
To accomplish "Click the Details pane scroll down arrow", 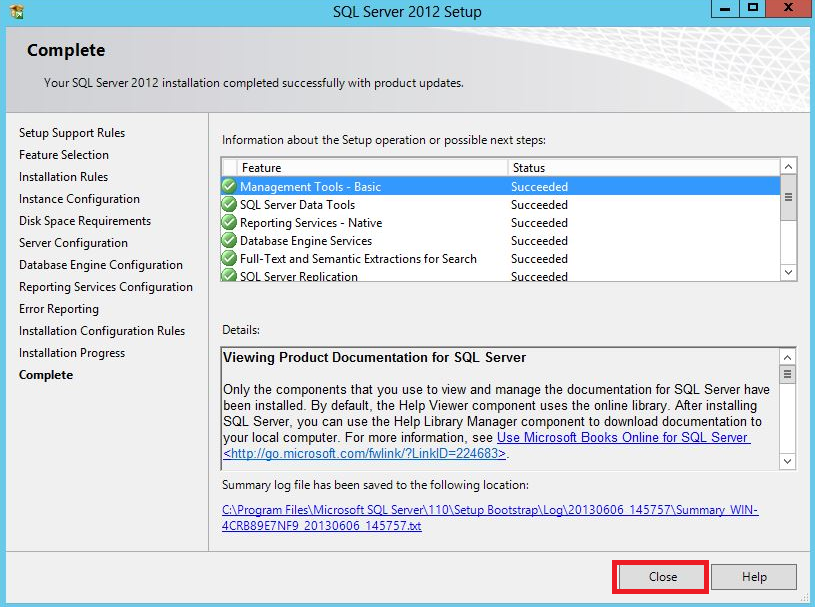I will tap(787, 461).
